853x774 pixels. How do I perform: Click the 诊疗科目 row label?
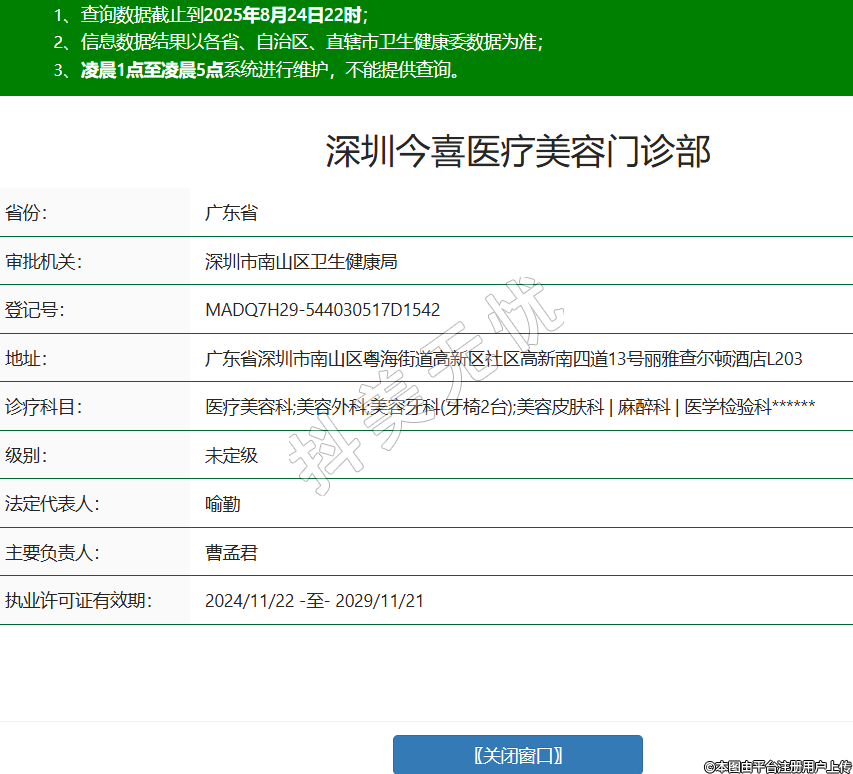[x=43, y=407]
